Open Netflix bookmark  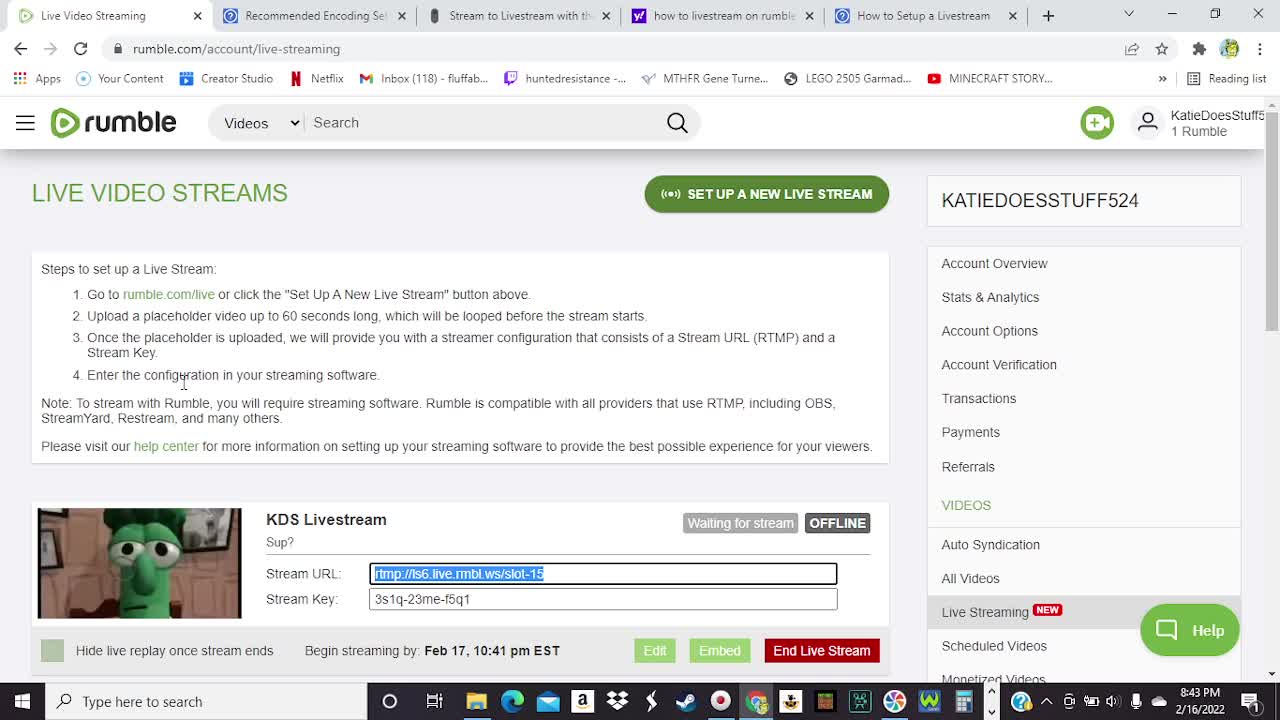(316, 78)
